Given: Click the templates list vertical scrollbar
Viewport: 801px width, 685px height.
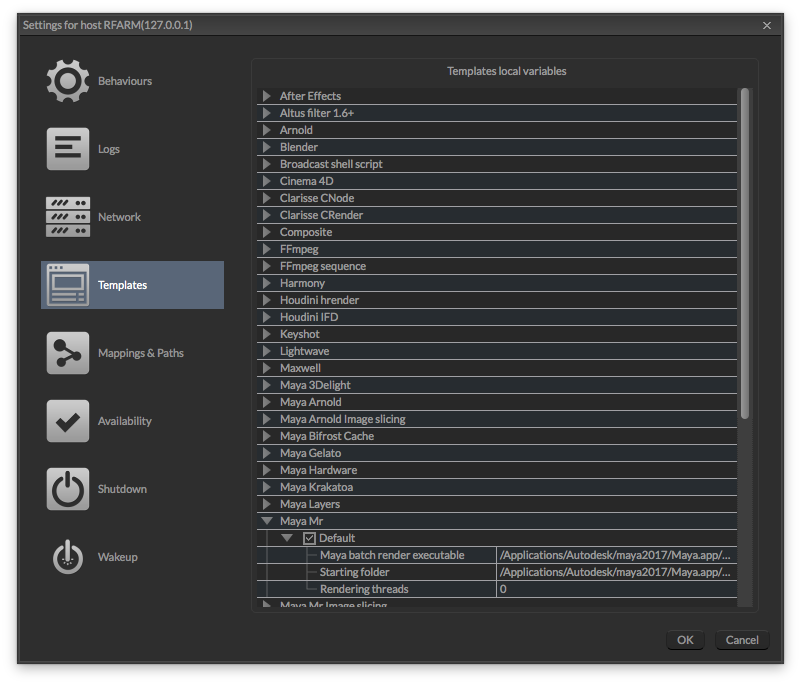Looking at the screenshot, I should (x=745, y=253).
